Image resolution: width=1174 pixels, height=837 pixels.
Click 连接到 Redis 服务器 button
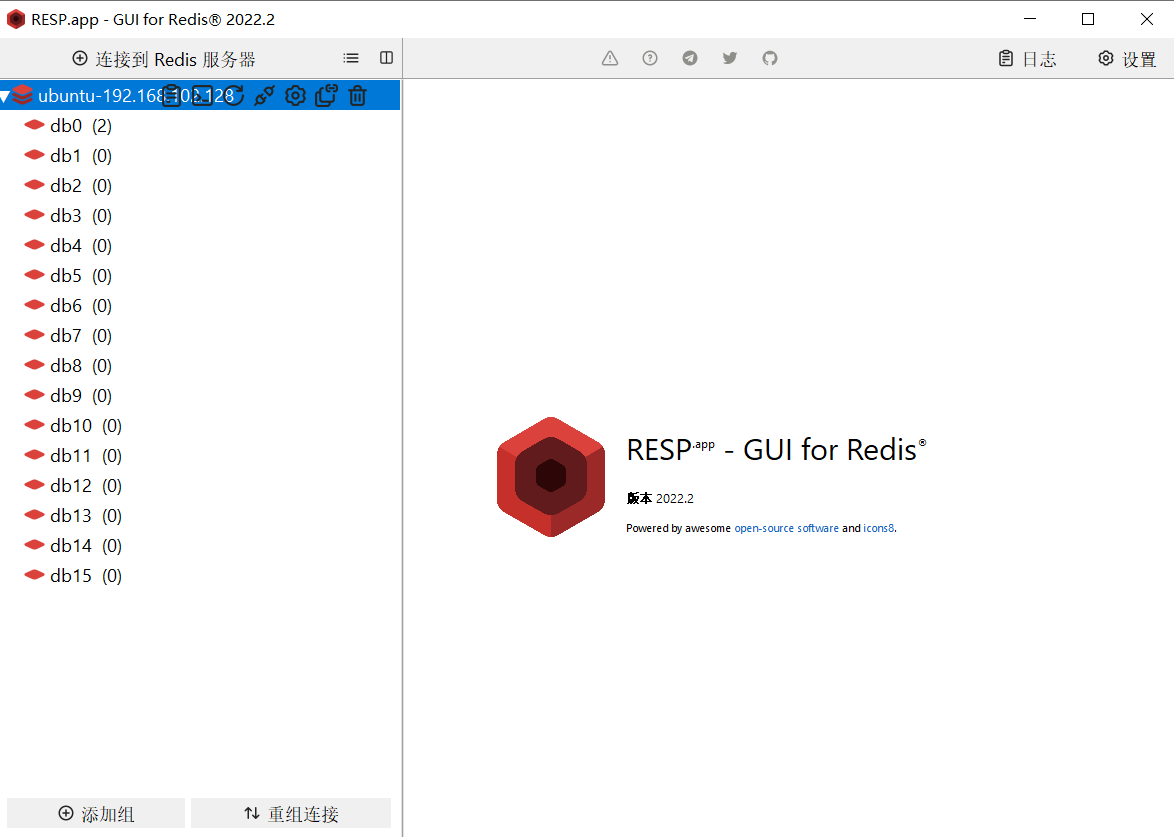164,59
